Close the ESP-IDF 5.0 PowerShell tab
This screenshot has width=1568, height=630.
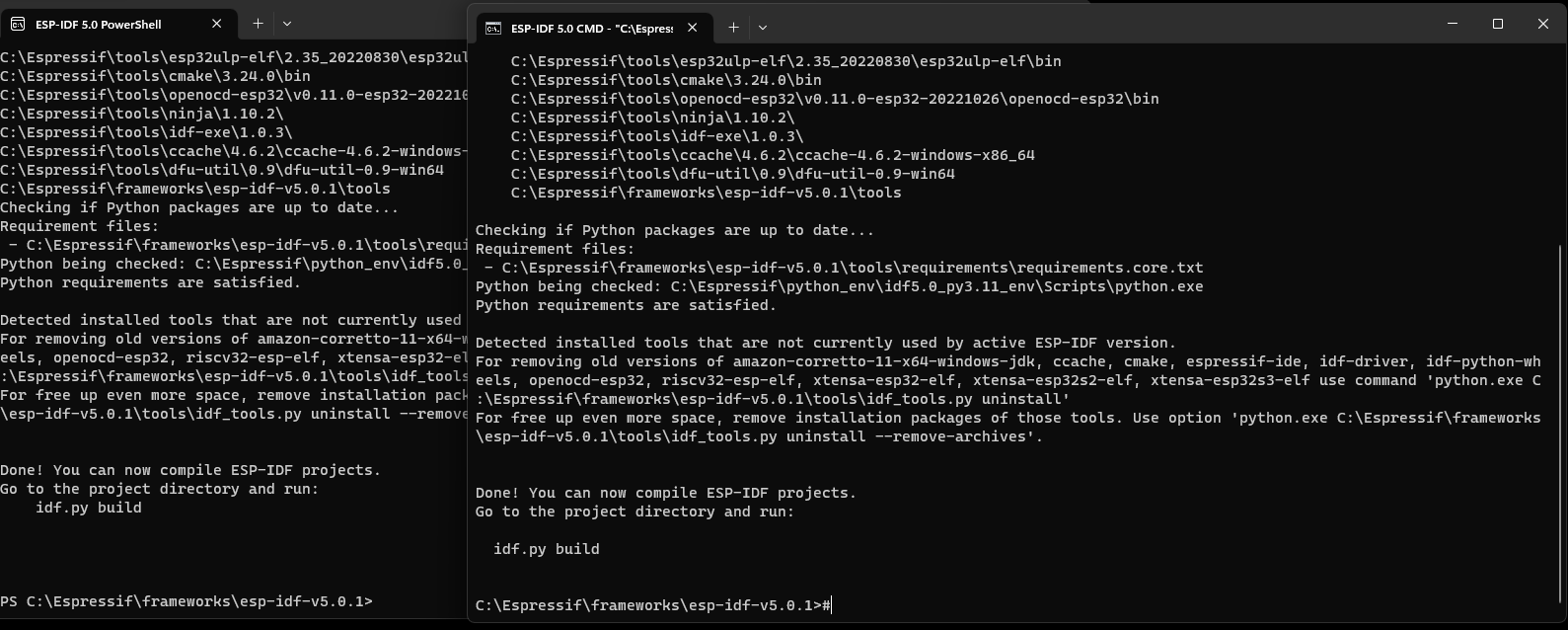(217, 24)
